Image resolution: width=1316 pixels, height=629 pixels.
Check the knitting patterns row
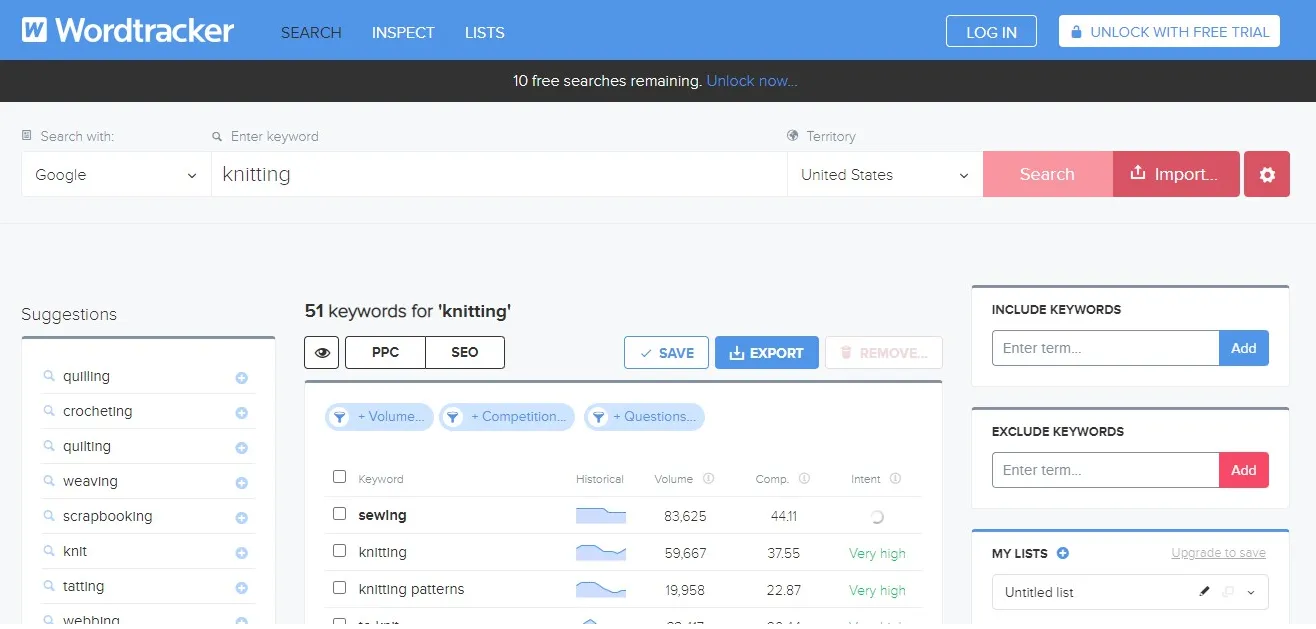click(339, 588)
